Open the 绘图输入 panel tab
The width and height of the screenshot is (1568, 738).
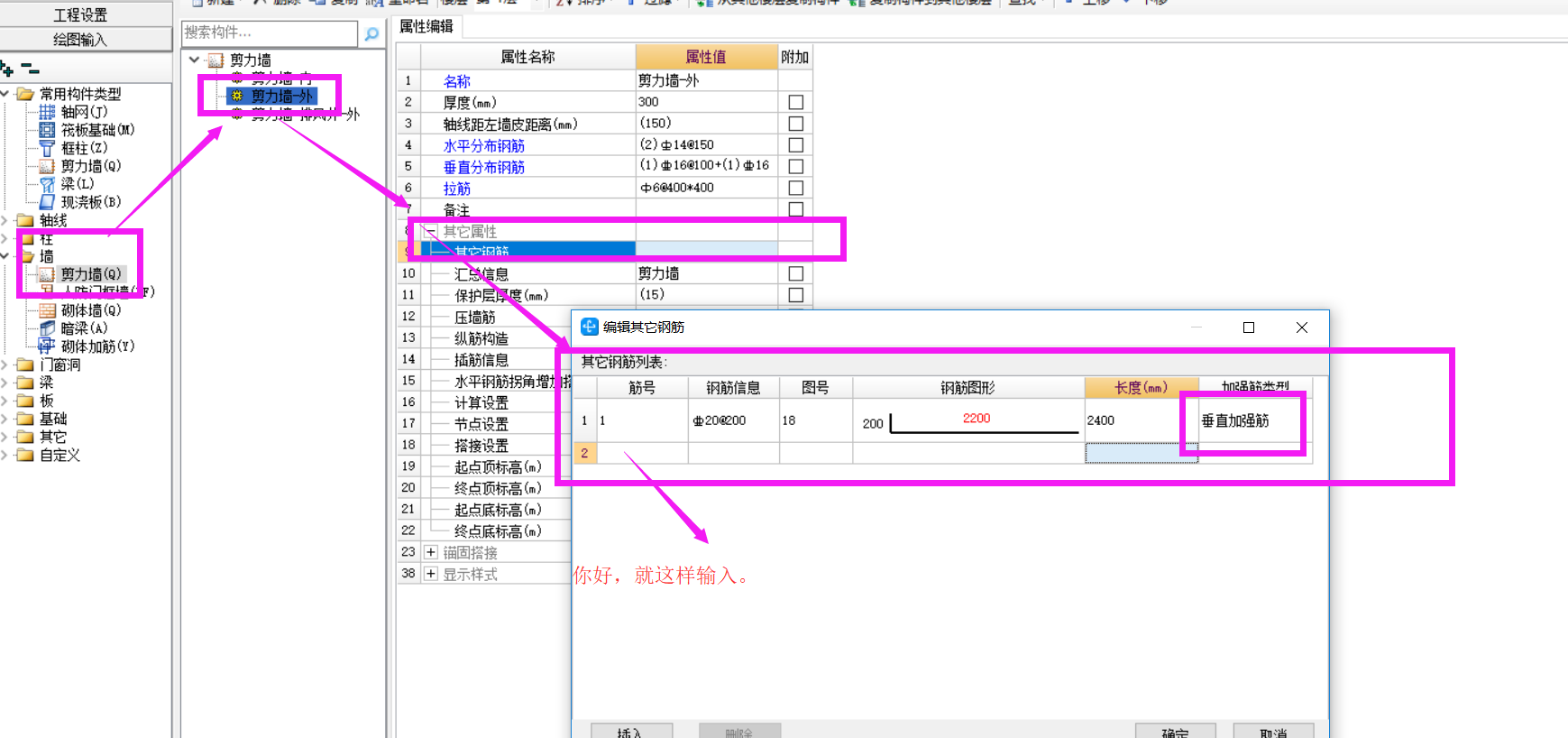click(86, 39)
